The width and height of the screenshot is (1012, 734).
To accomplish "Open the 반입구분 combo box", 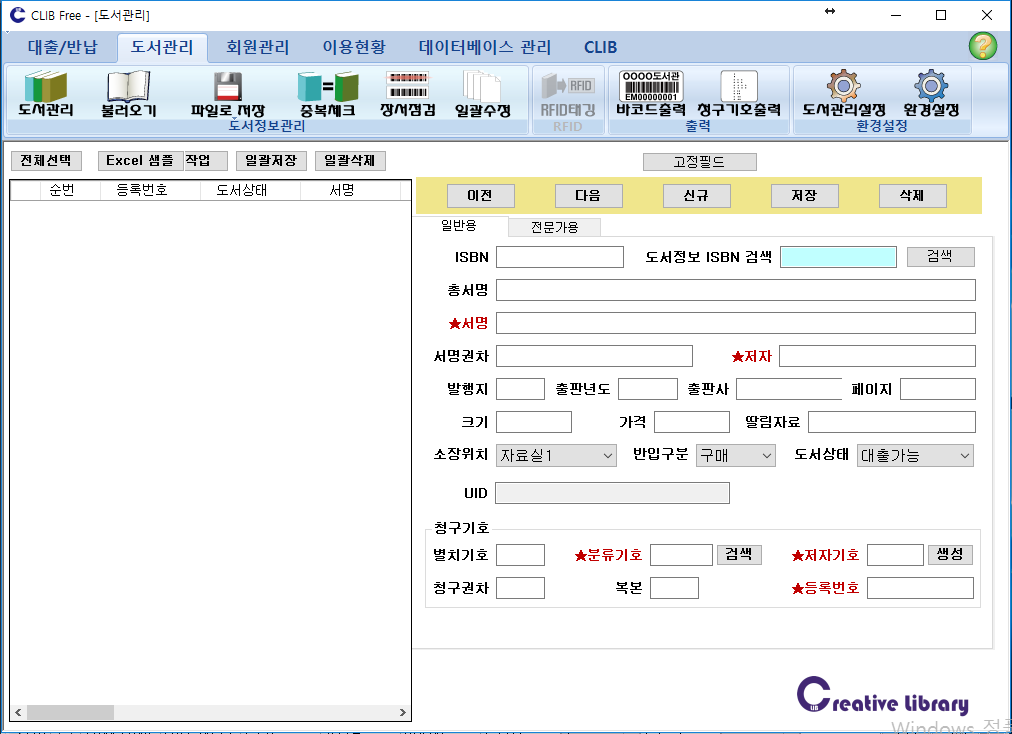I will tap(736, 456).
